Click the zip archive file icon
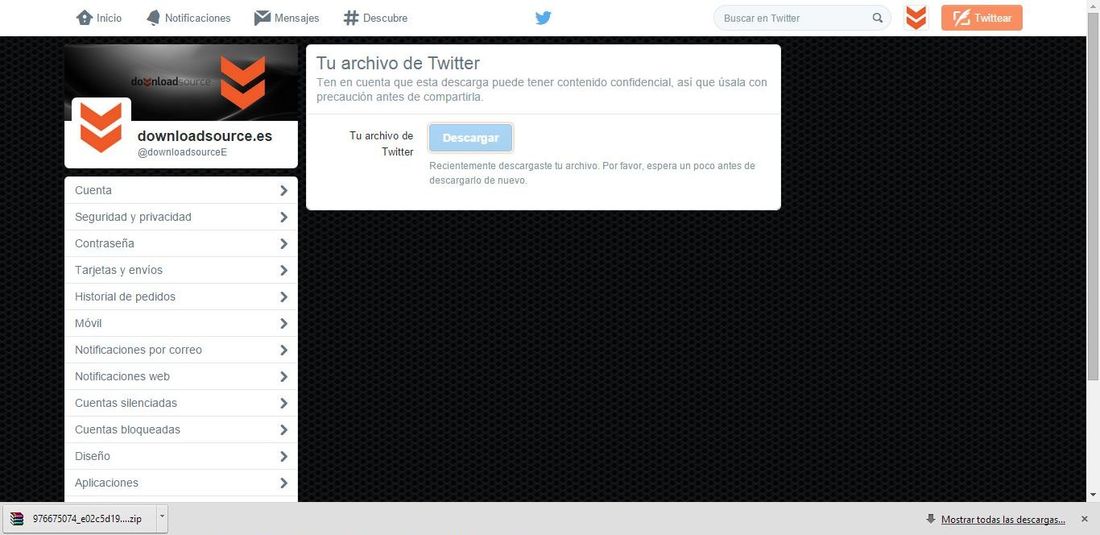This screenshot has width=1100, height=535. (x=18, y=520)
